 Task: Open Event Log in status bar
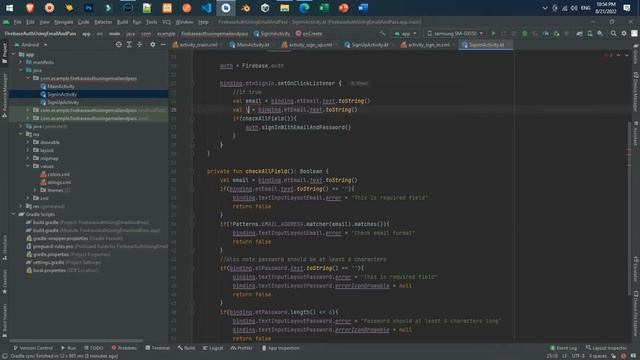(x=563, y=348)
